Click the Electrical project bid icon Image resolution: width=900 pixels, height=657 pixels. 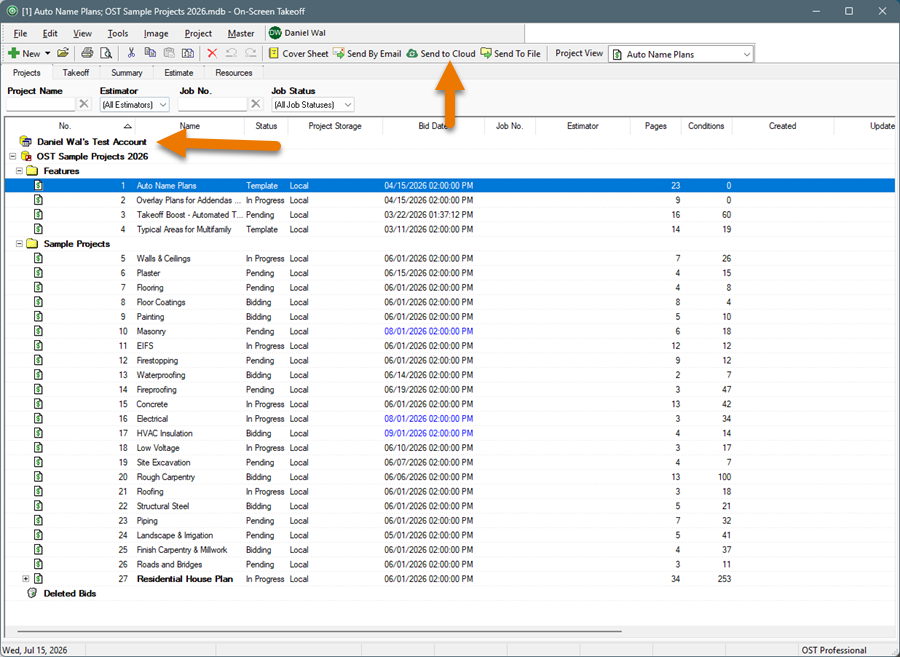[38, 418]
